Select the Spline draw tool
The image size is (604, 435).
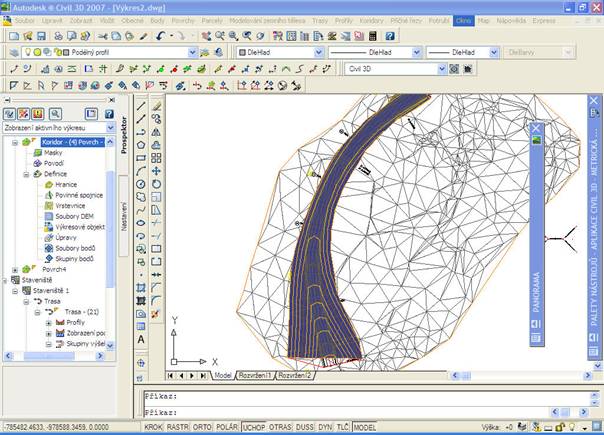tap(141, 210)
